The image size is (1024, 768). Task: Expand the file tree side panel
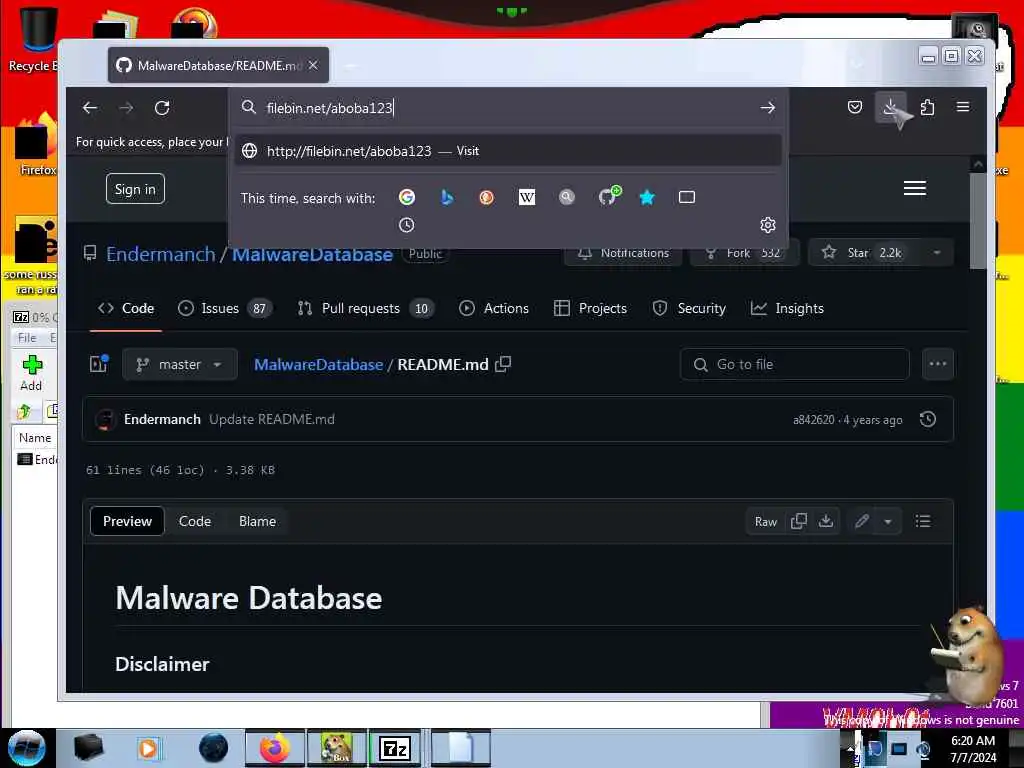pyautogui.click(x=99, y=364)
